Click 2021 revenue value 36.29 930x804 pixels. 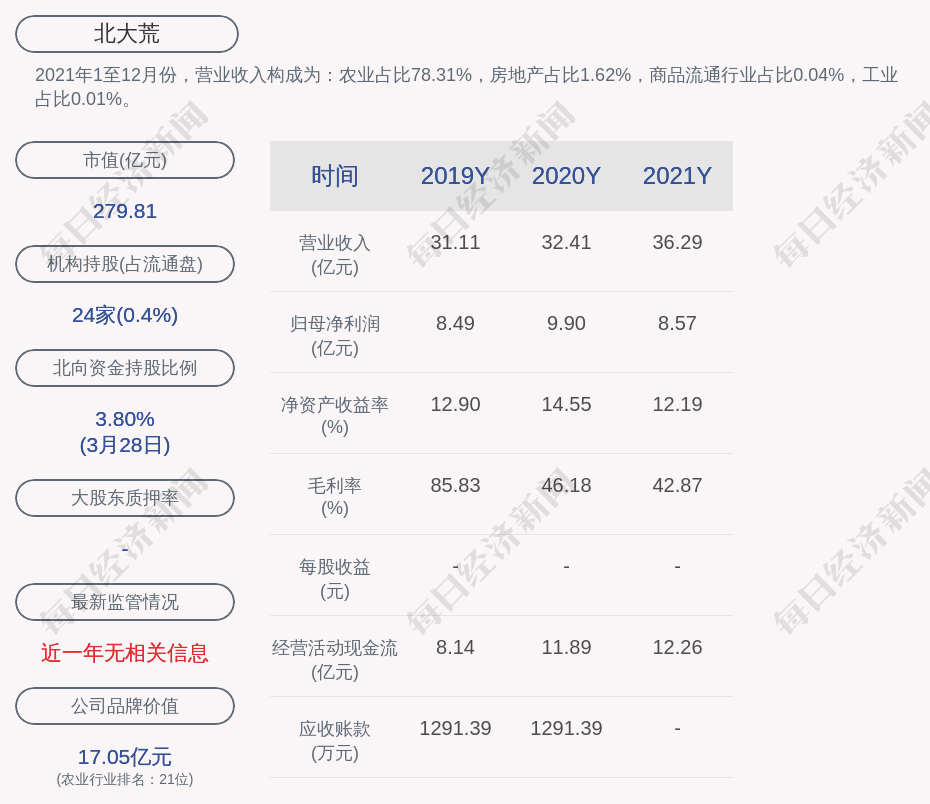[677, 243]
